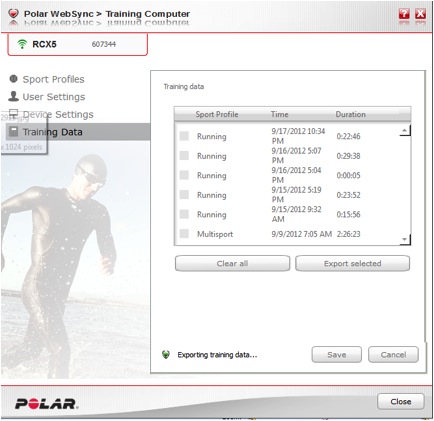This screenshot has height=421, width=434.
Task: Click the Training Data sidebar icon
Action: (13, 131)
